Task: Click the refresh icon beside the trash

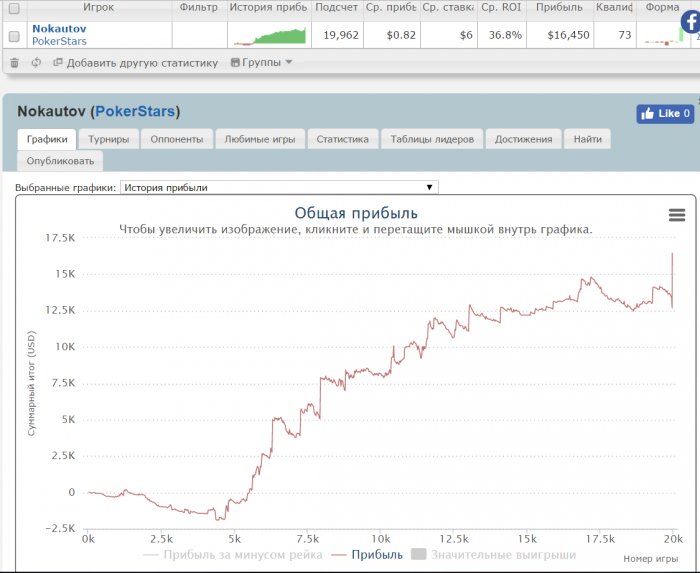Action: (36, 63)
